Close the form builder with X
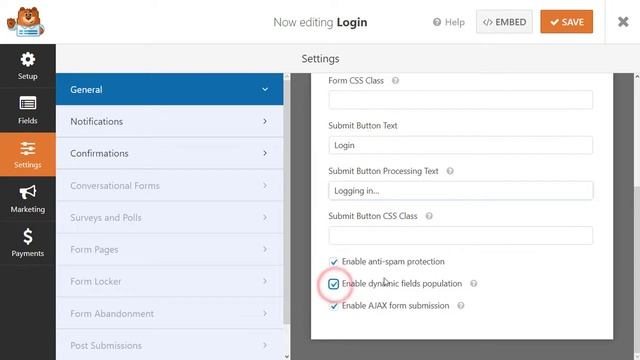The width and height of the screenshot is (640, 360). tap(623, 22)
